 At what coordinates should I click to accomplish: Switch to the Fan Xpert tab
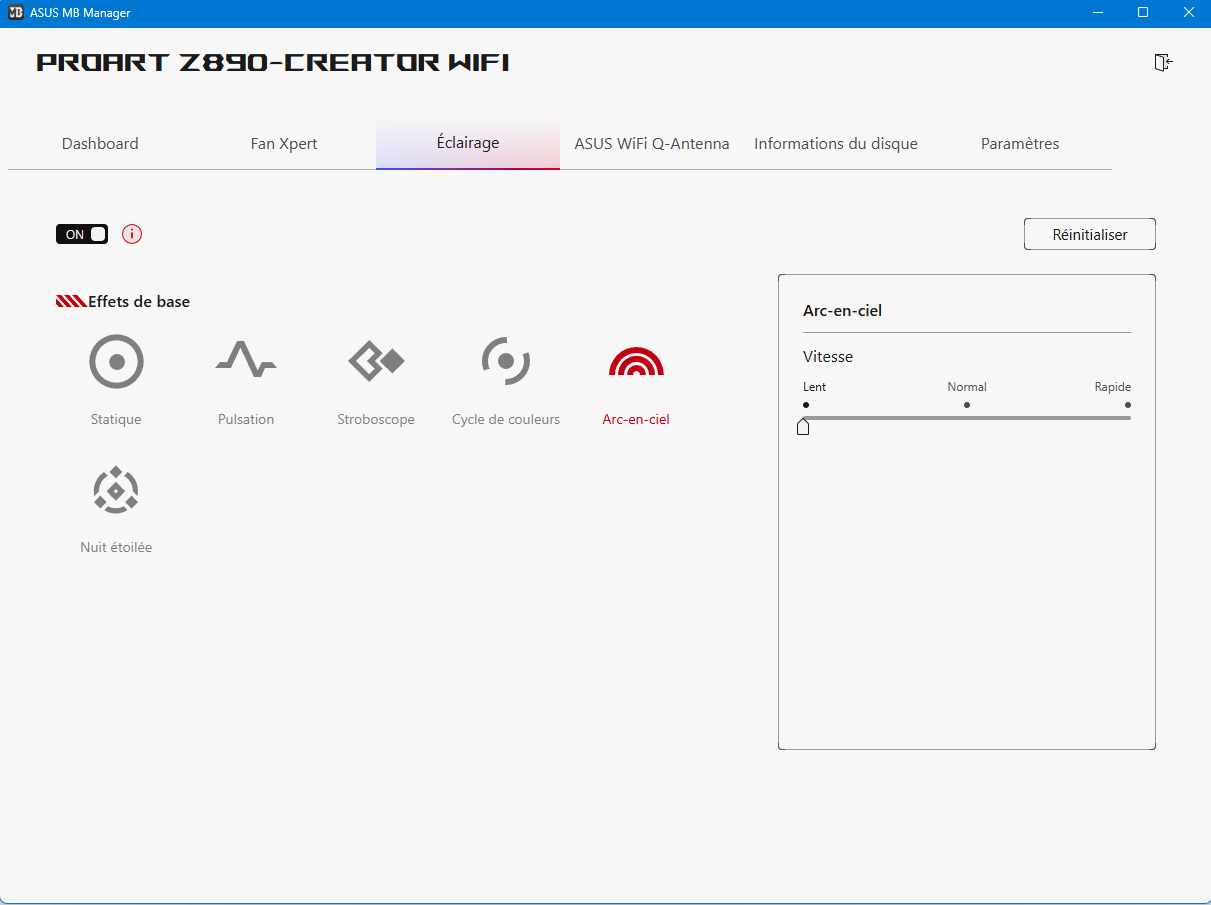pos(284,144)
